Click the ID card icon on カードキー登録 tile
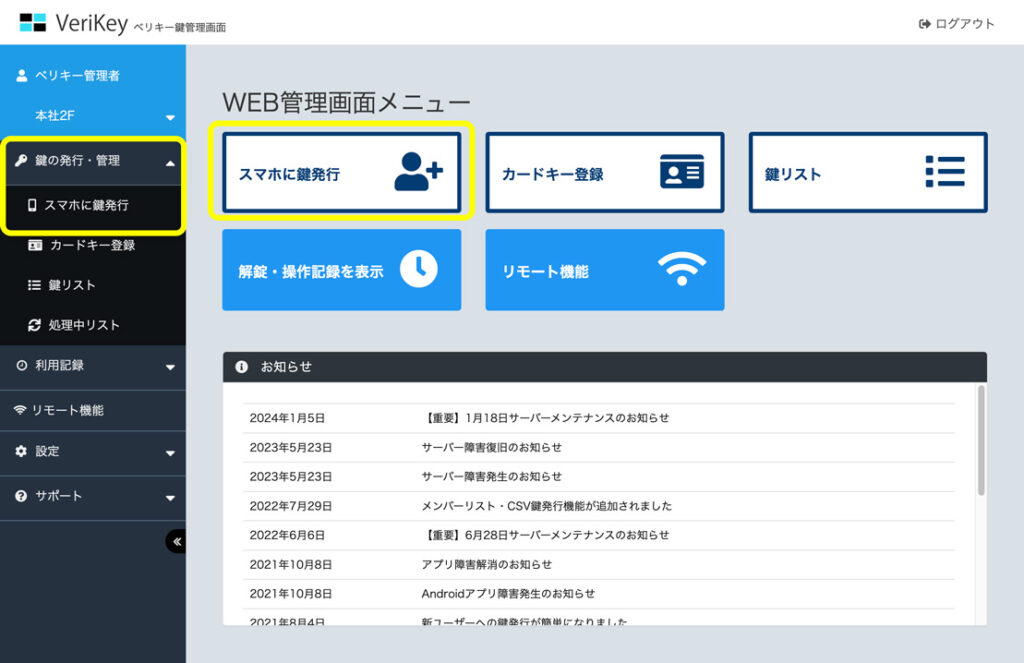Viewport: 1024px width, 663px height. coord(681,172)
